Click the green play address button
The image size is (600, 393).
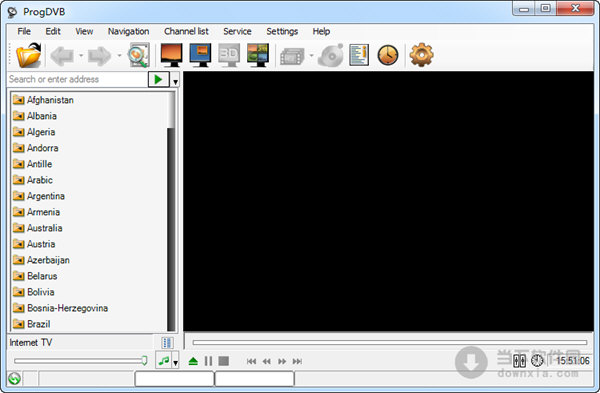[158, 79]
